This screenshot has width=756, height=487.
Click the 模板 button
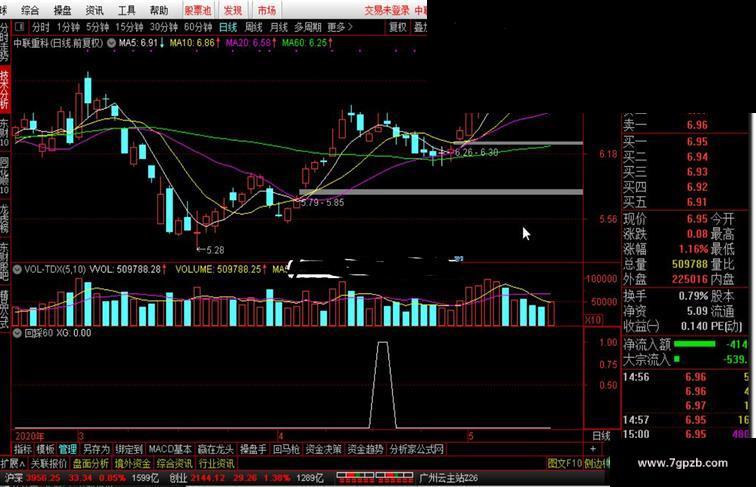coord(45,449)
